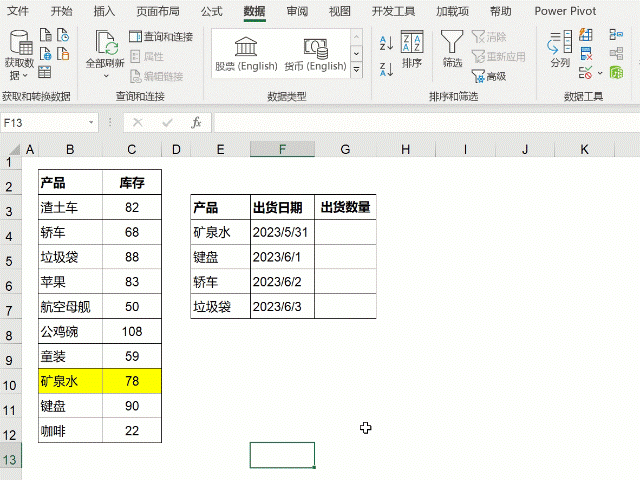Click the formula bar cancel X icon

pyautogui.click(x=138, y=122)
